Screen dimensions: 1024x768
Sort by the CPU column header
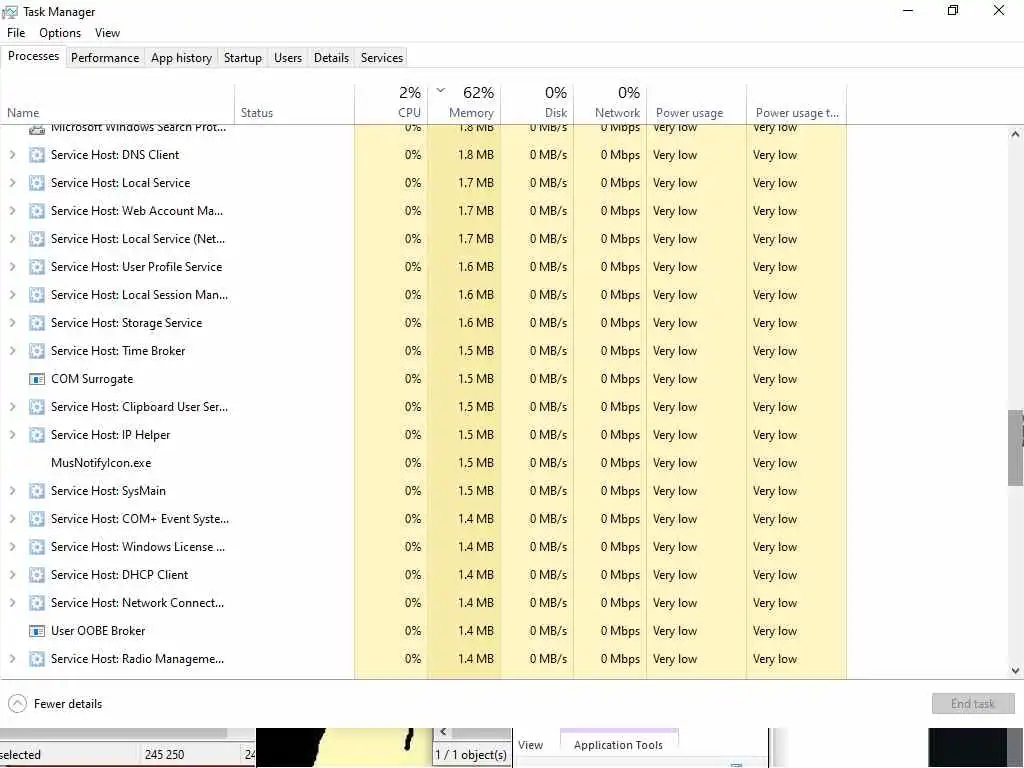(x=391, y=104)
